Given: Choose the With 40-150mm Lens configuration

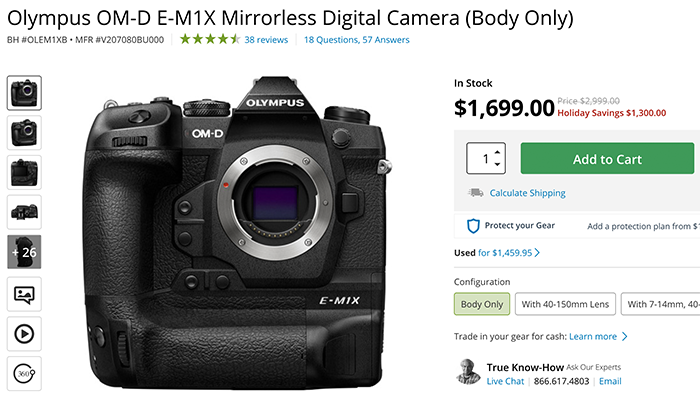Looking at the screenshot, I should point(563,303).
